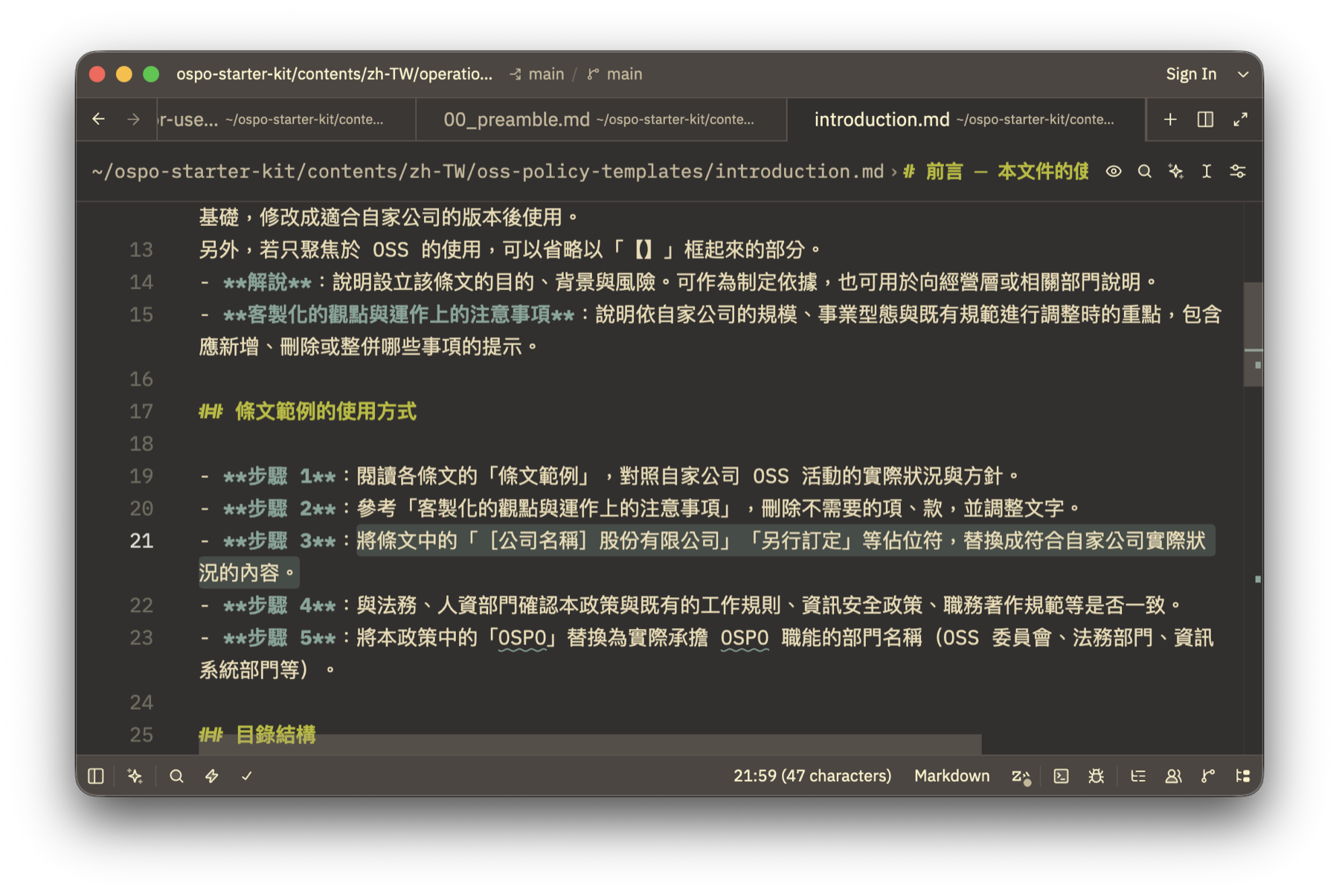
Task: Open buffer search magnifier in breadcrumb bar
Action: [1144, 171]
